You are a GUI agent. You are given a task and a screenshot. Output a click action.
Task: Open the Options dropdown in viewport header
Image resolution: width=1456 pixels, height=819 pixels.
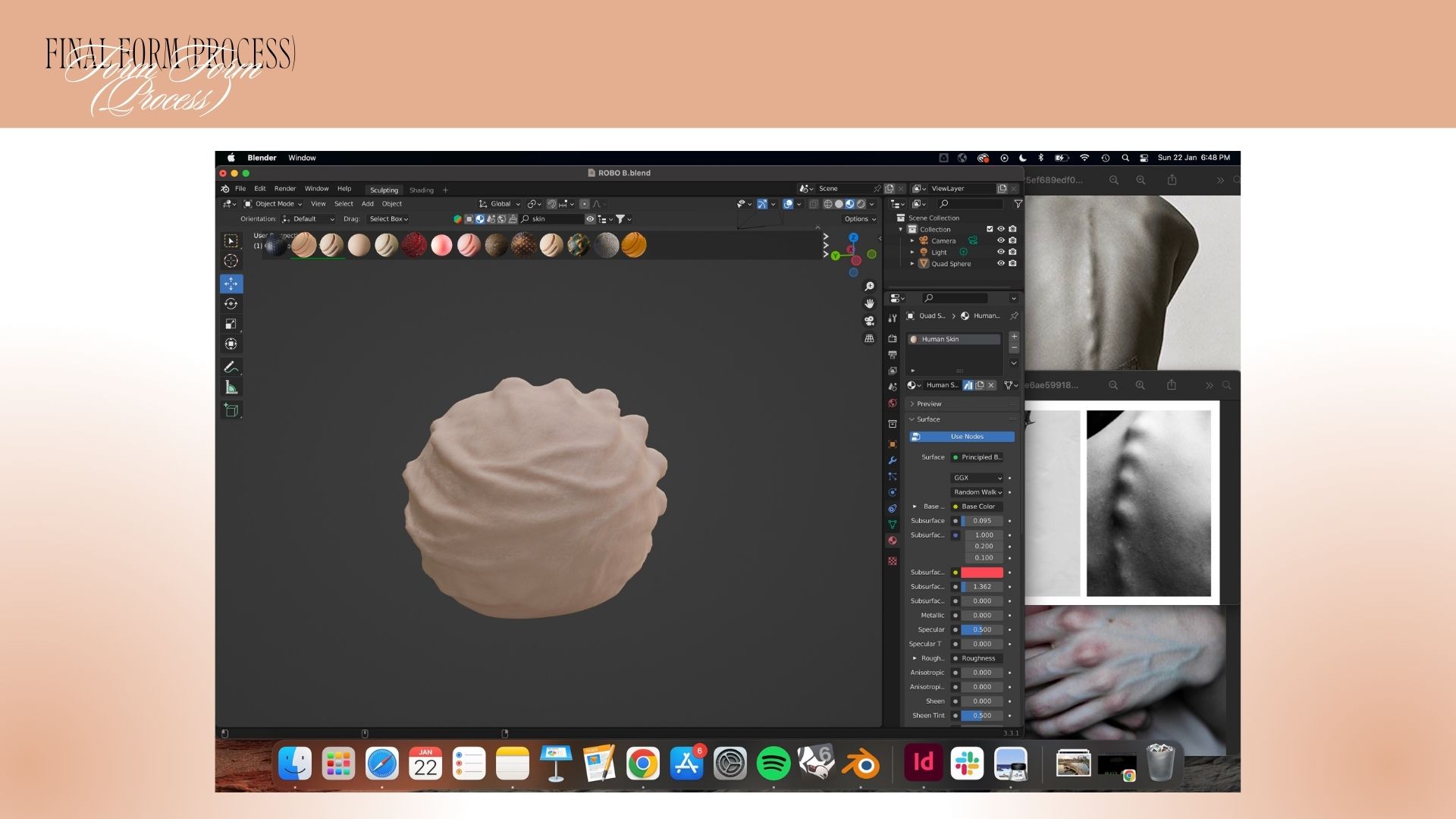[x=860, y=219]
